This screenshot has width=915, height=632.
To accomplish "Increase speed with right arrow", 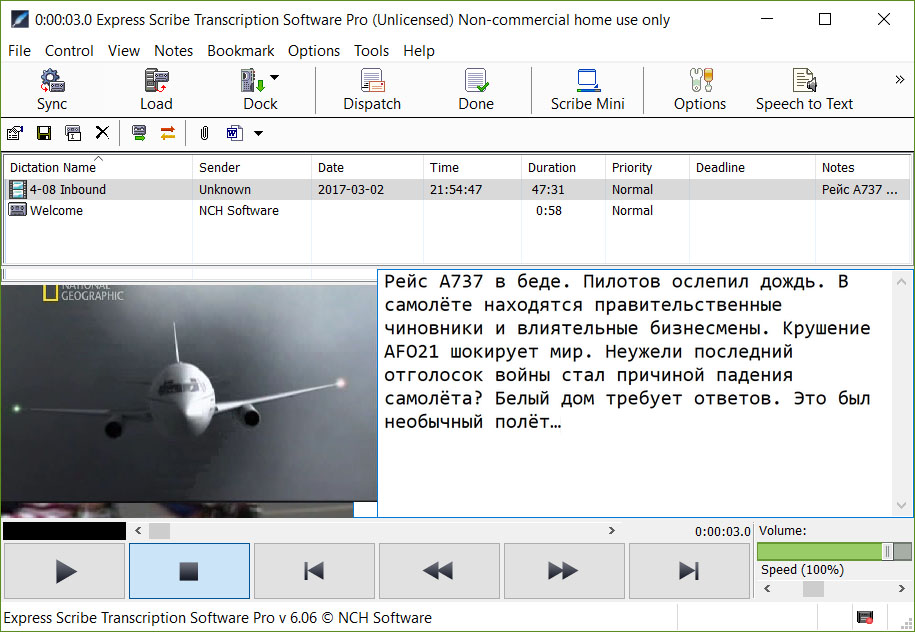I will click(x=902, y=589).
